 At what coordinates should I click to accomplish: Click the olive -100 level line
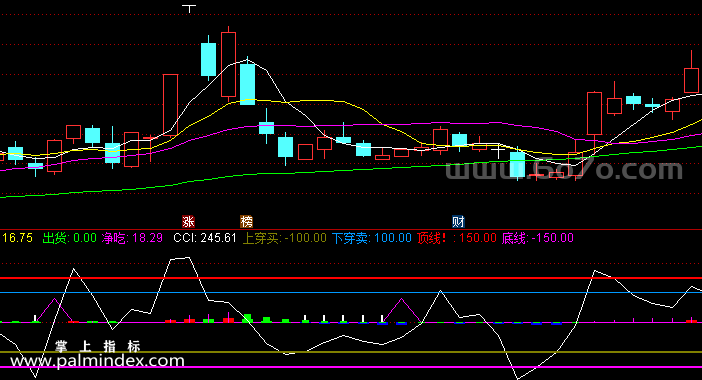(351, 352)
